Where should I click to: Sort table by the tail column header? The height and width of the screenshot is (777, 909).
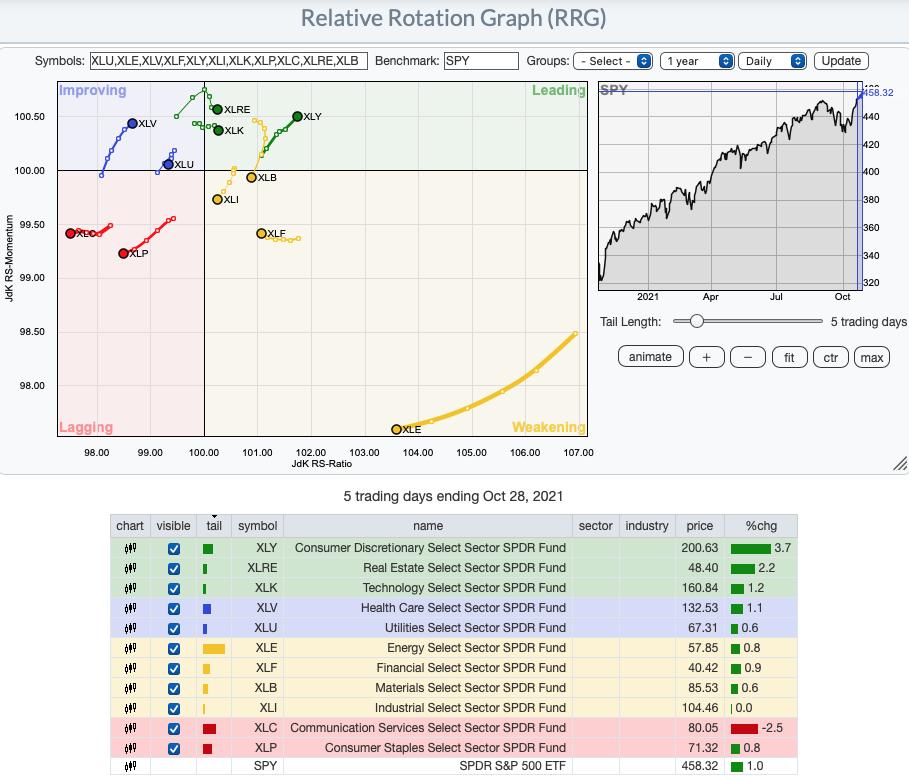point(214,526)
